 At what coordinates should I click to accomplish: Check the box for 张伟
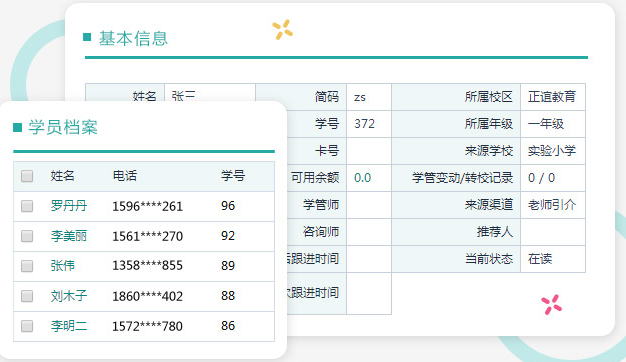[27, 266]
